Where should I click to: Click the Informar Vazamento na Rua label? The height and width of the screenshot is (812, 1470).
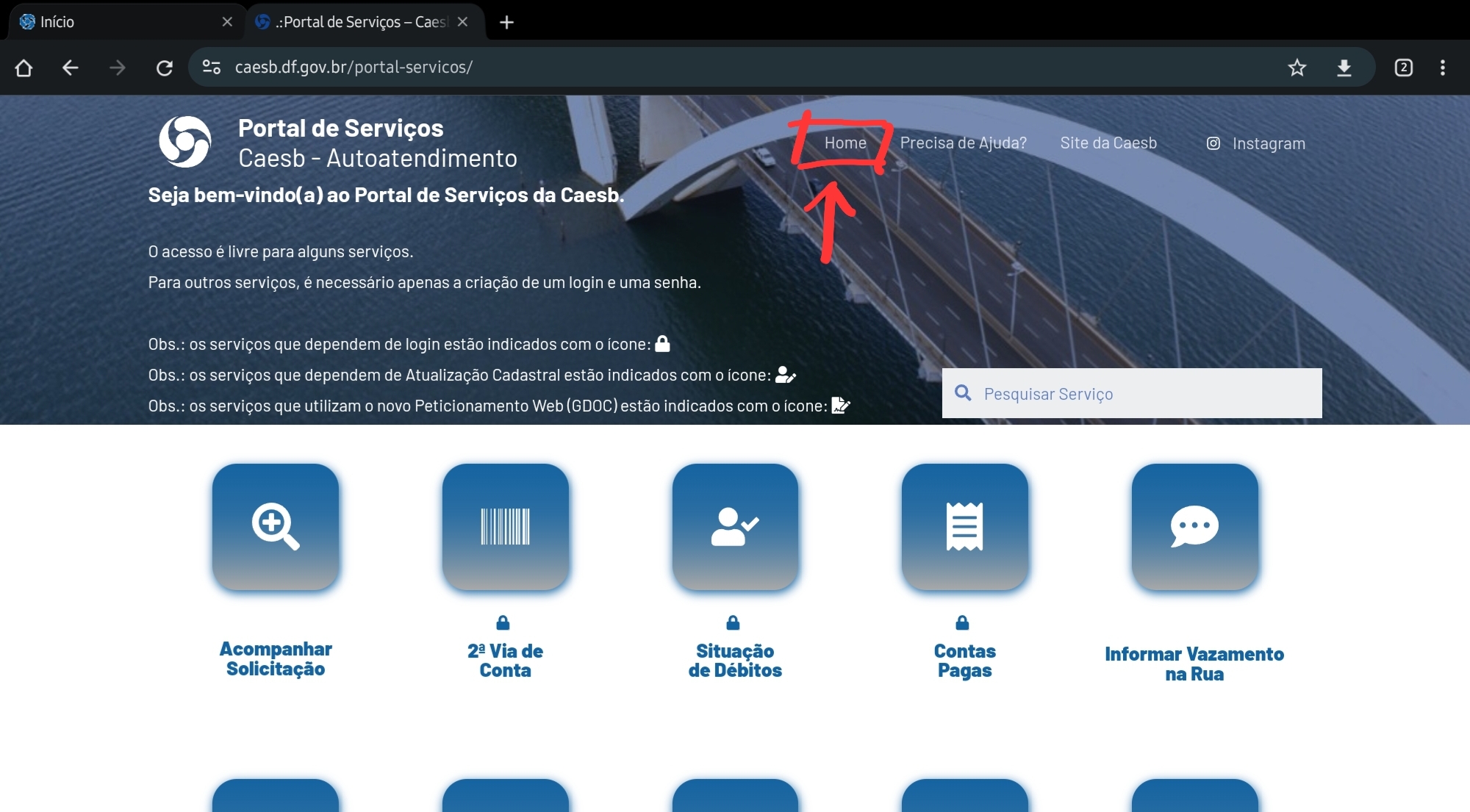pos(1195,664)
